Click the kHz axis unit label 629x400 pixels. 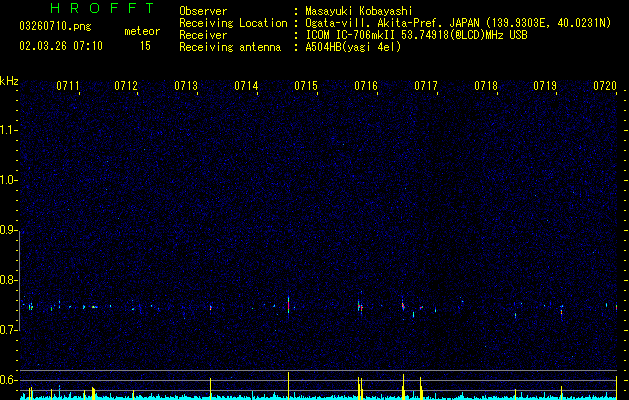9,81
